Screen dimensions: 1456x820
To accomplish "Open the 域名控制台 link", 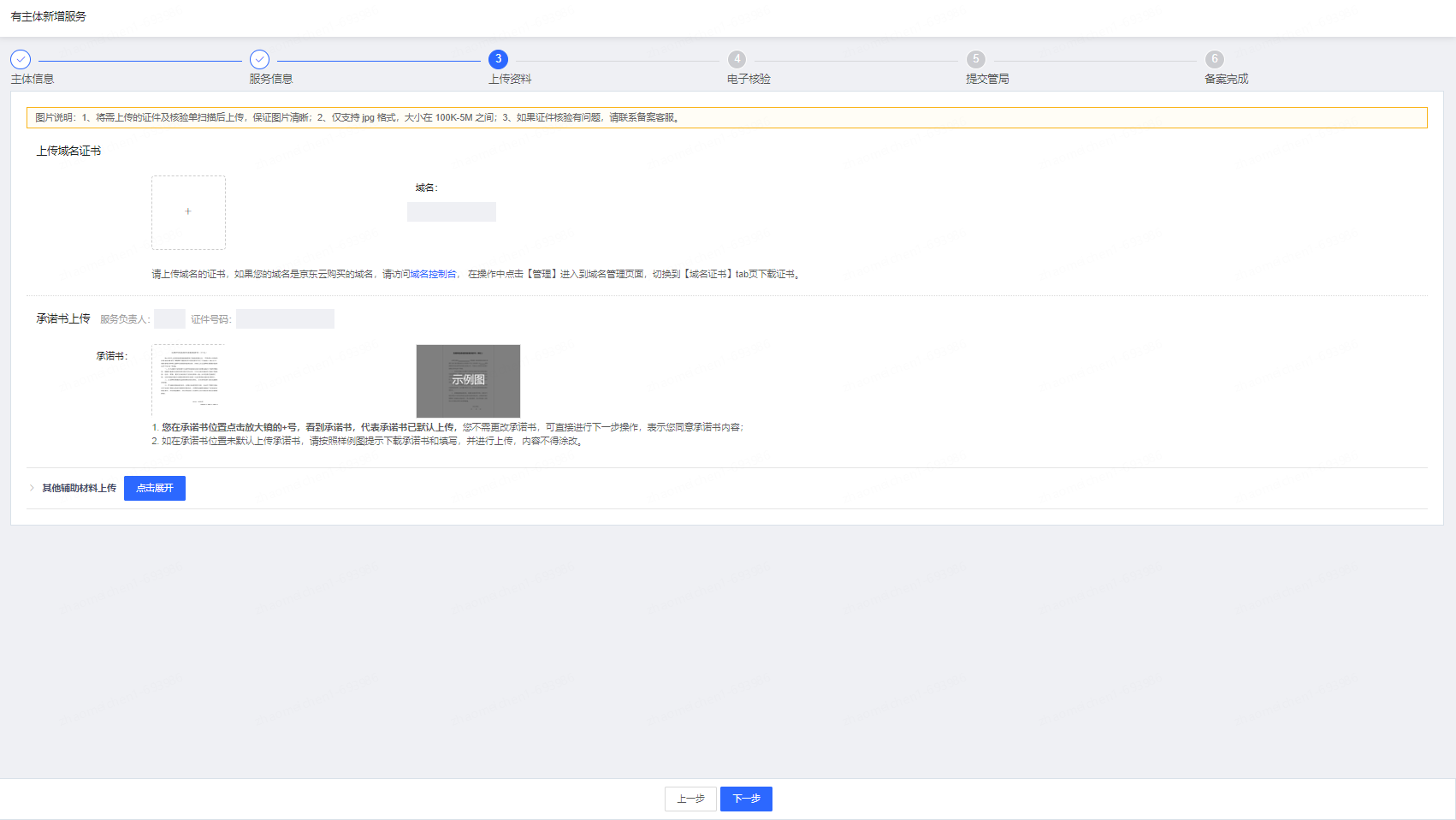I will (x=433, y=274).
